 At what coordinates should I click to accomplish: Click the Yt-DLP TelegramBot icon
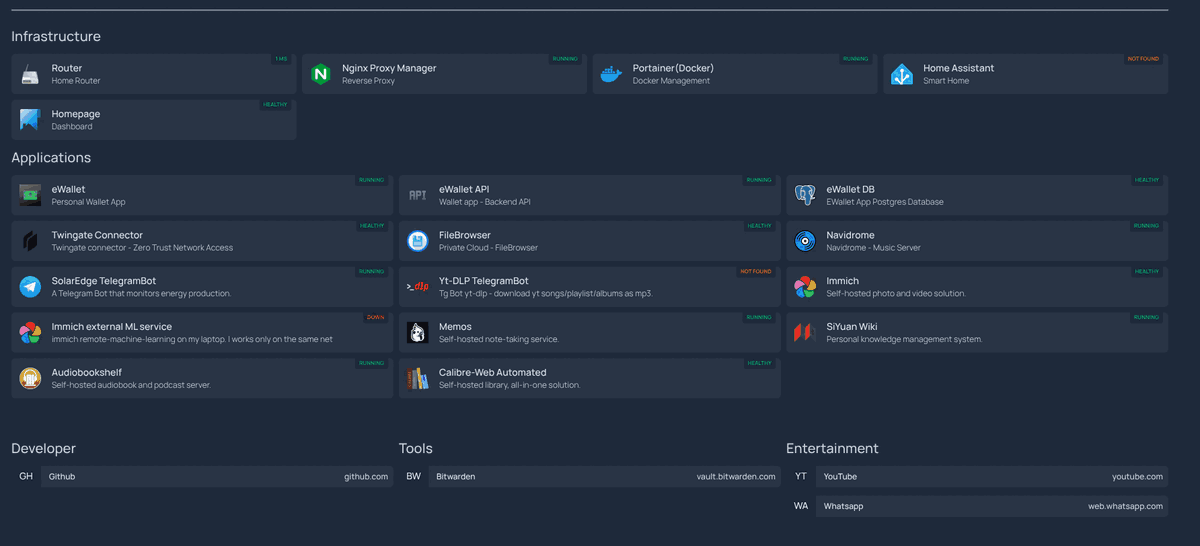pos(417,287)
